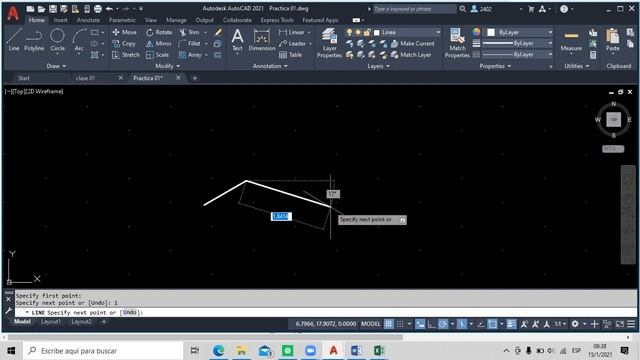Toggle ortho mode in status bar
This screenshot has height=360, width=640.
pos(431,324)
